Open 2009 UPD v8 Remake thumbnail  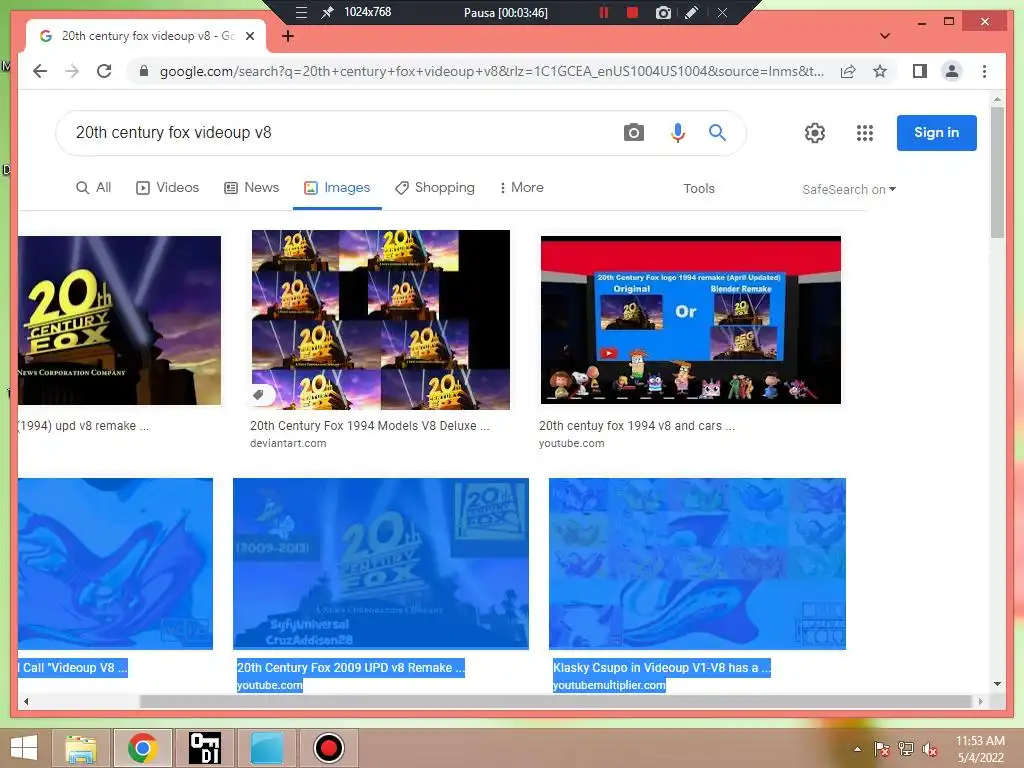(381, 564)
